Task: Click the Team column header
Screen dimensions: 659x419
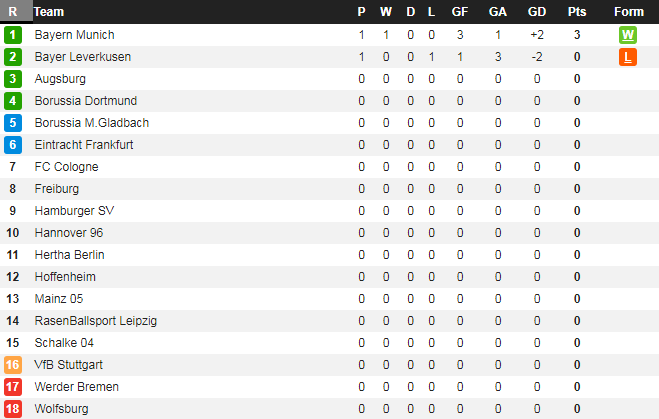Action: (49, 12)
